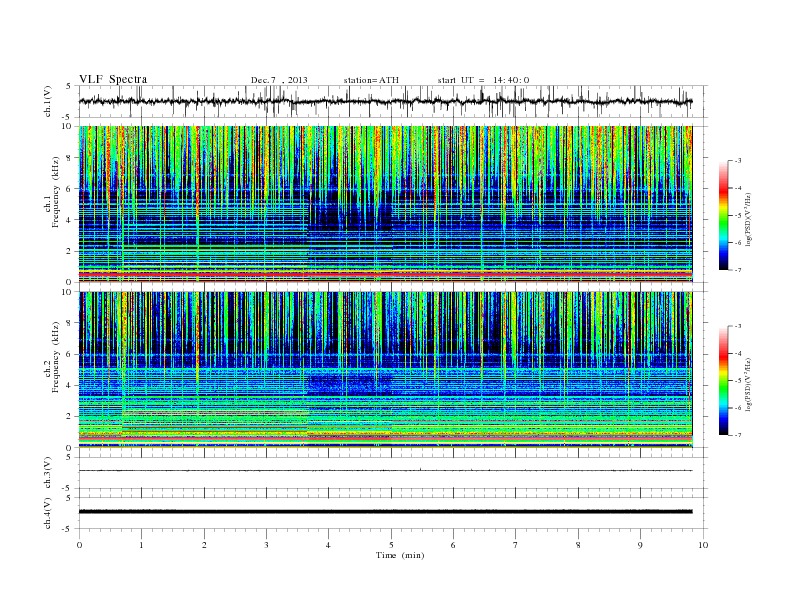
Task: Click the '8' time axis tick label
Action: pos(578,545)
